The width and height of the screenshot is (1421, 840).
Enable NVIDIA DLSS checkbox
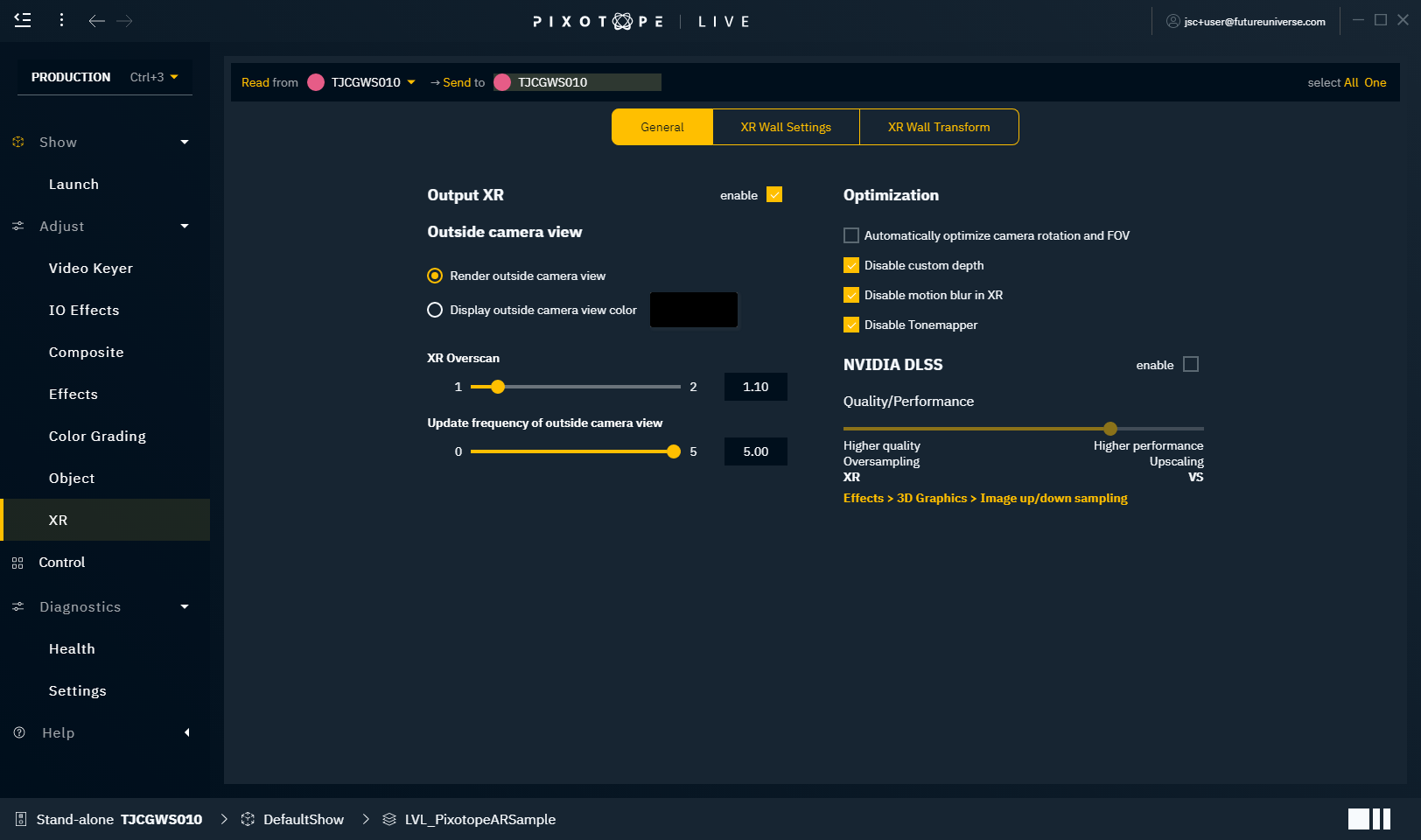click(1191, 364)
